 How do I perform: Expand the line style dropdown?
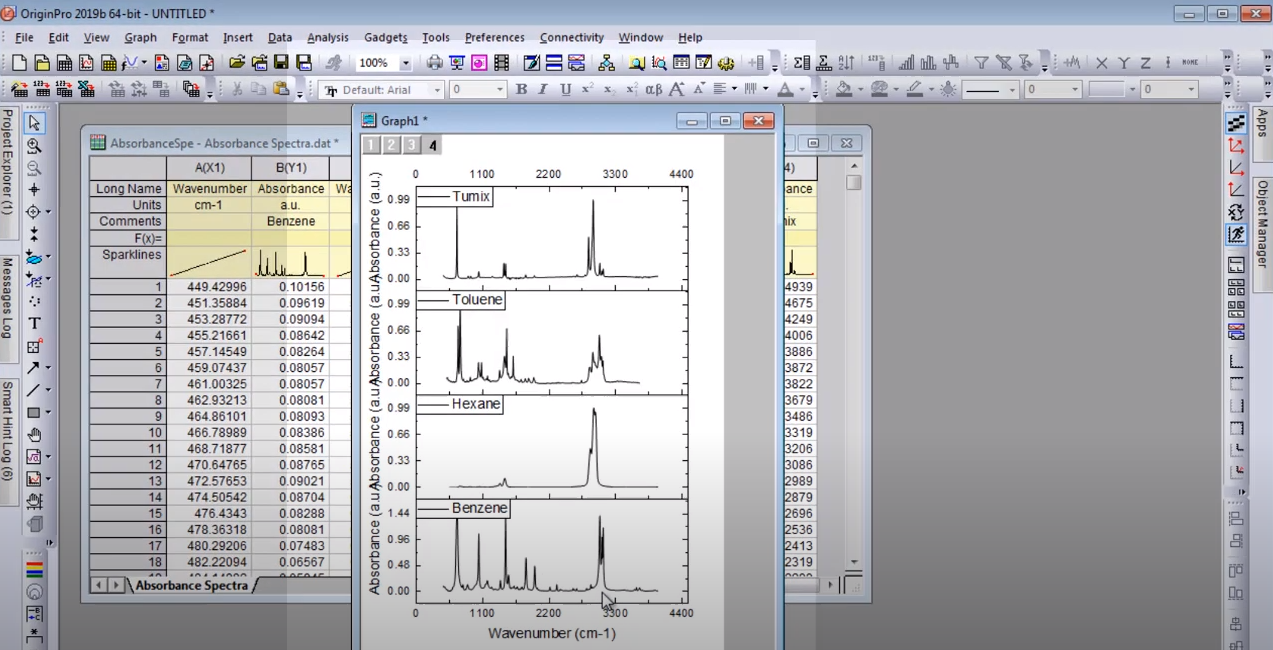[x=1012, y=90]
